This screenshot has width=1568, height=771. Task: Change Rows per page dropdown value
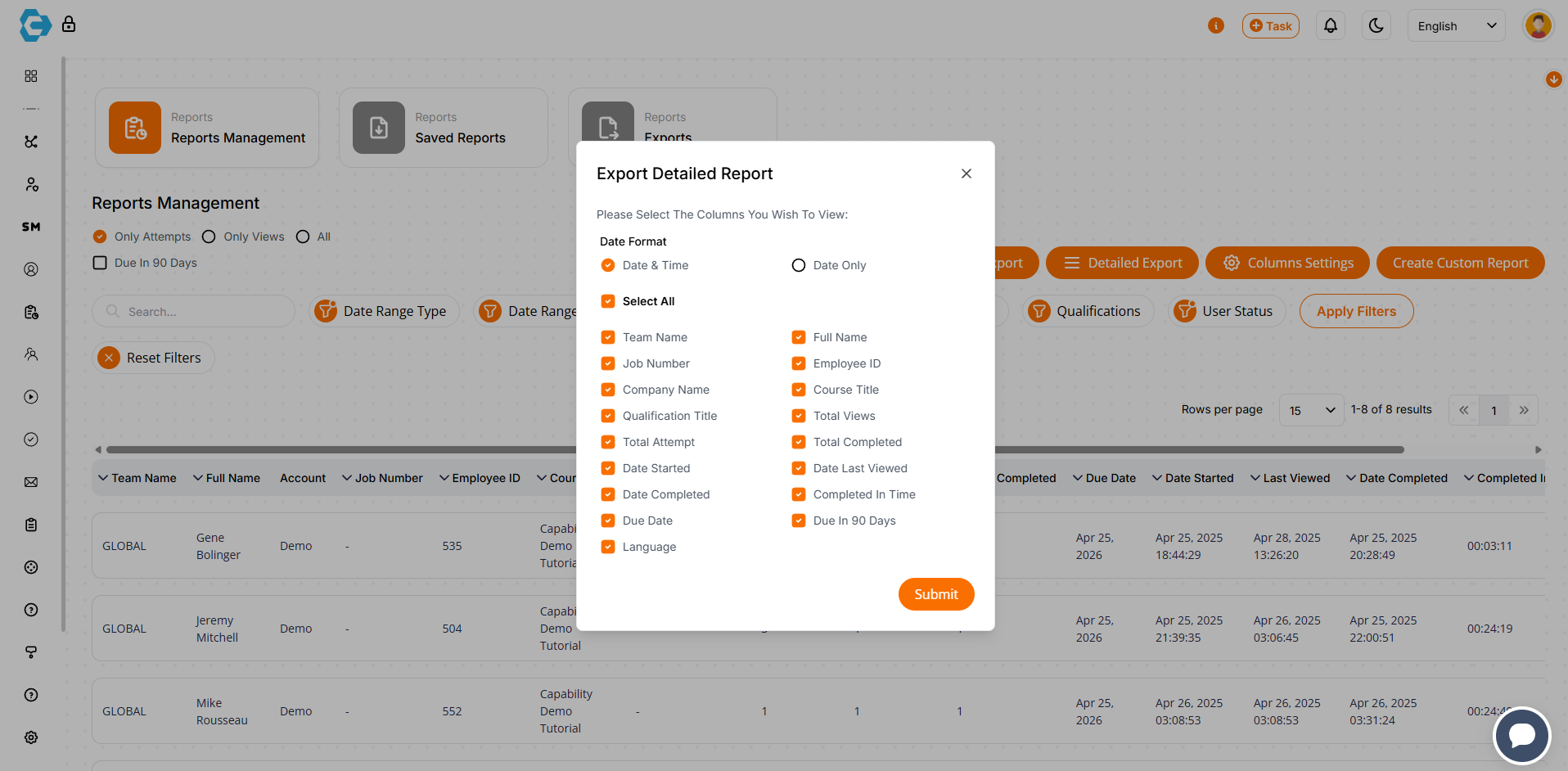coord(1311,409)
